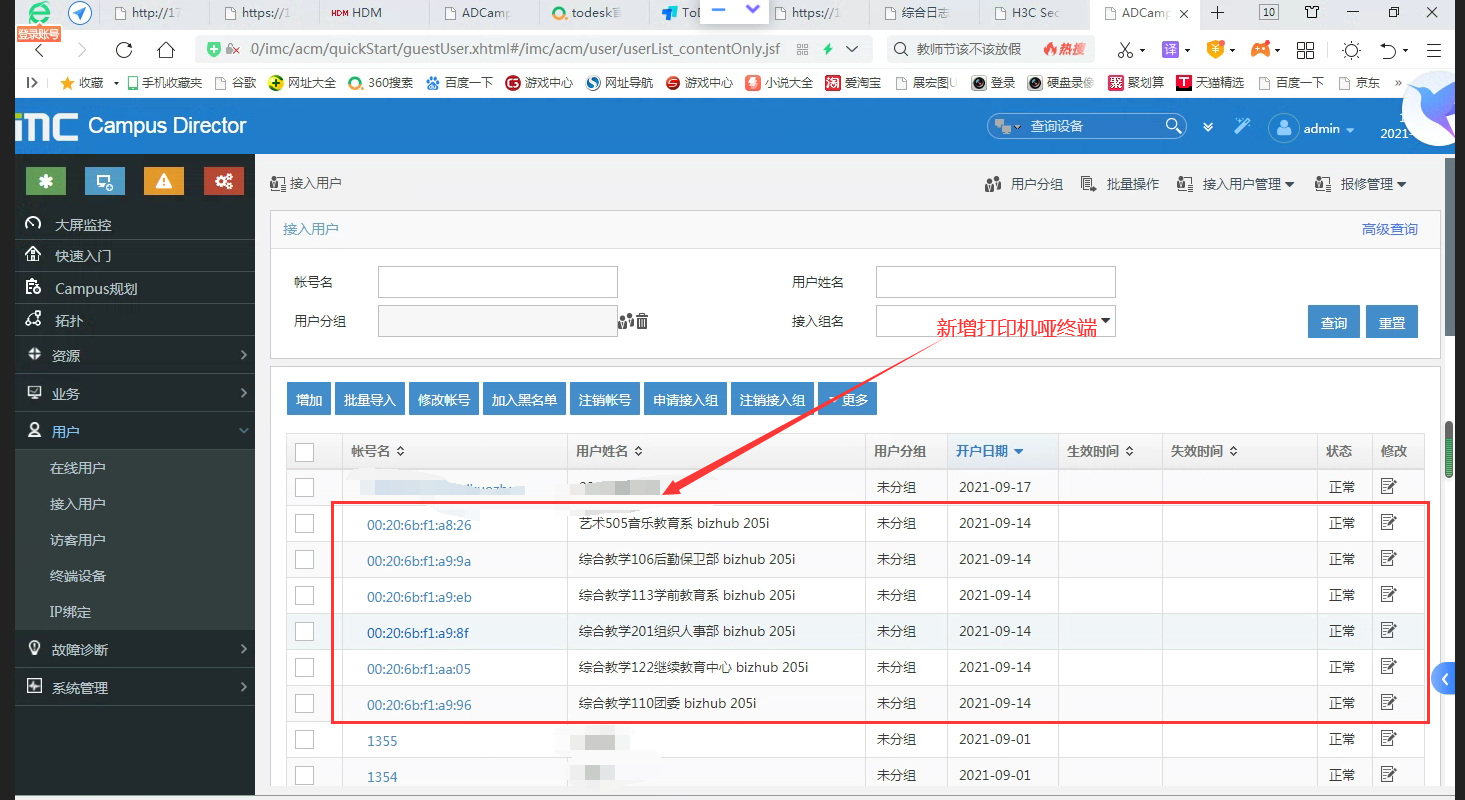1465x800 pixels.
Task: Click modify icon for 00:20:6b:f1:a9:9a row
Action: coord(1388,558)
